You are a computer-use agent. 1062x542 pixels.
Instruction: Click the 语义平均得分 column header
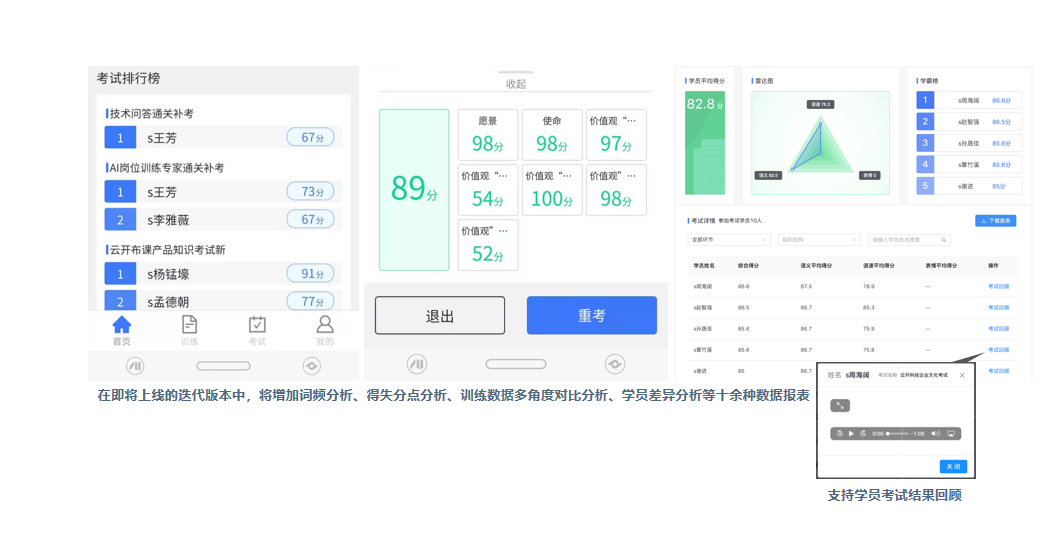click(x=816, y=266)
